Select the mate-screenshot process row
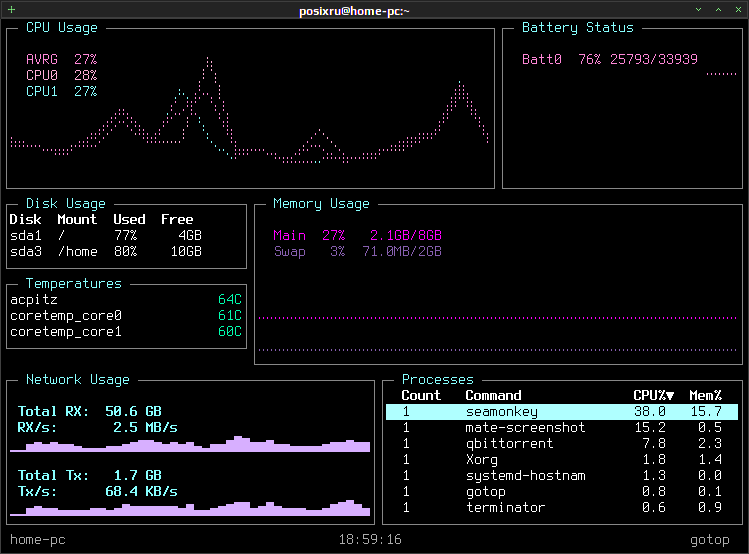This screenshot has width=749, height=554. click(562, 427)
